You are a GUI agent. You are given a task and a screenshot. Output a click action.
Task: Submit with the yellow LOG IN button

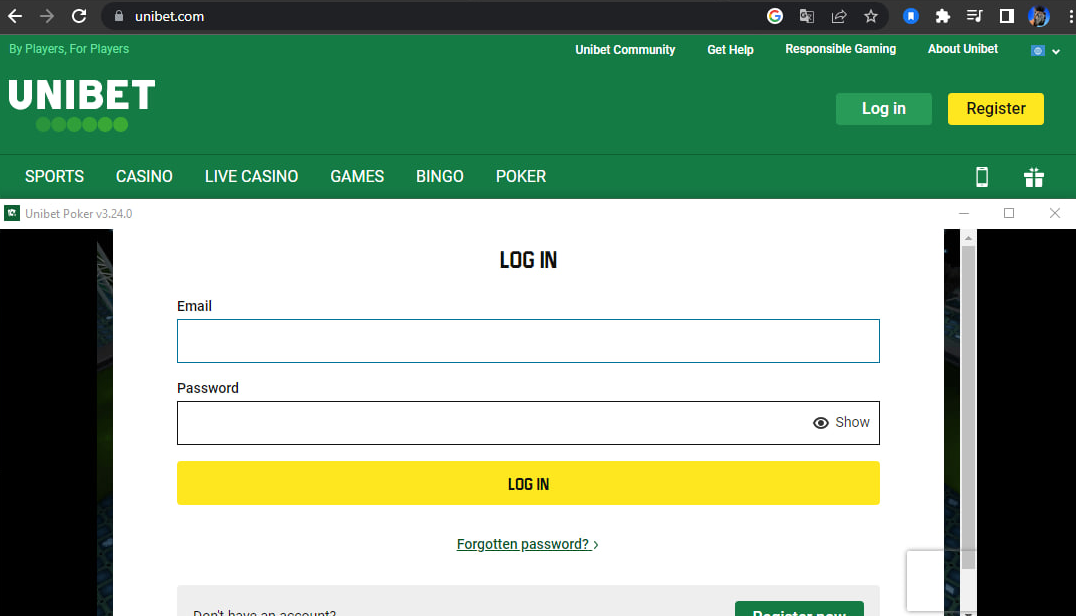(528, 483)
